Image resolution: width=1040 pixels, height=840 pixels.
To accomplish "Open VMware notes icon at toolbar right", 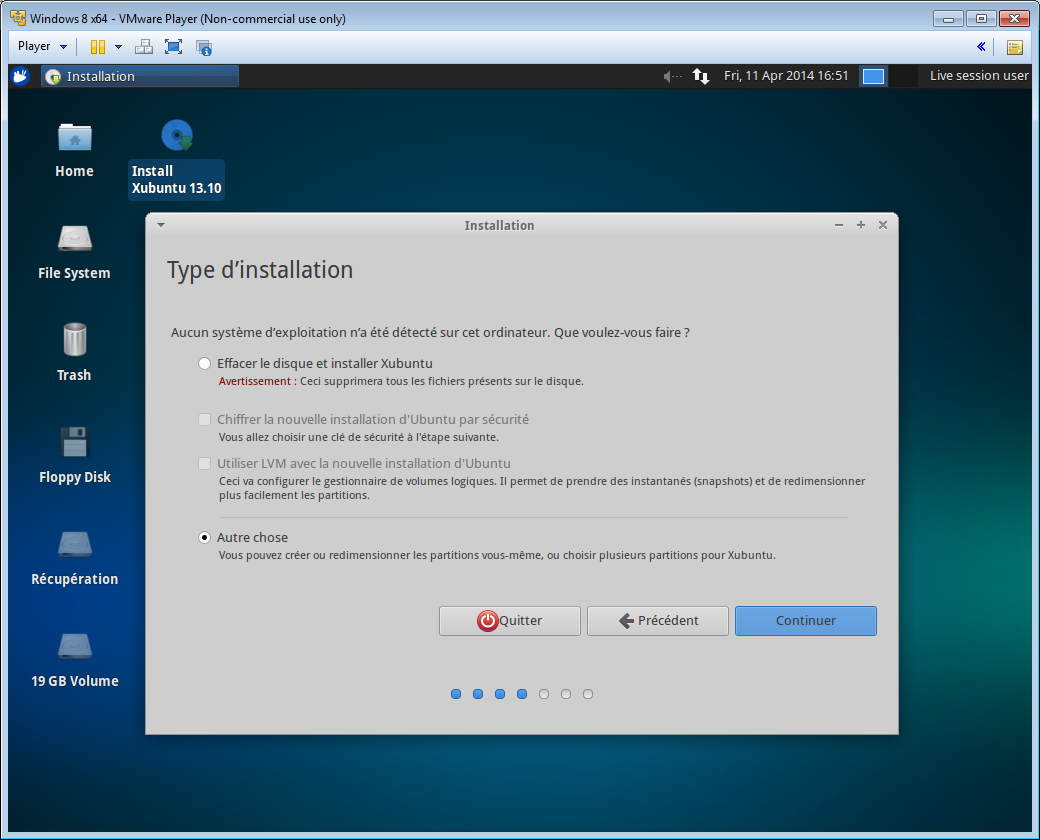I will (x=1014, y=47).
